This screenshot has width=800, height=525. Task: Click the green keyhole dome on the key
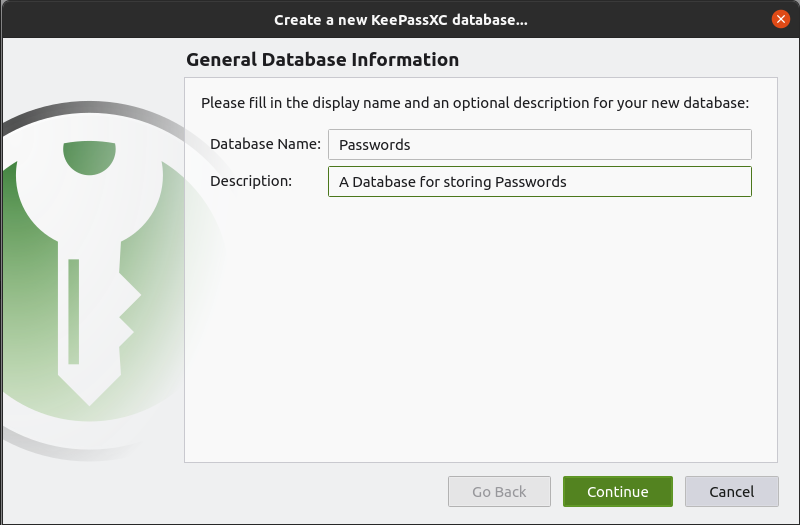click(90, 156)
